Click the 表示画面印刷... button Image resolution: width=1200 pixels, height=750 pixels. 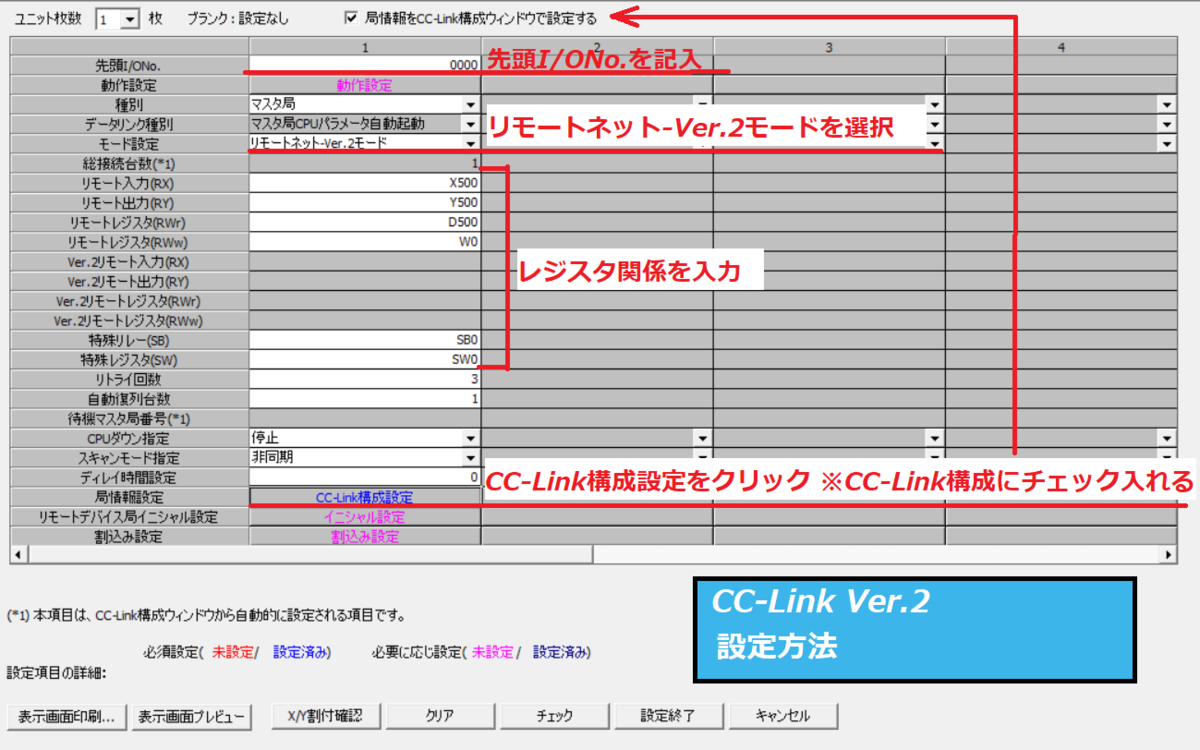(67, 716)
